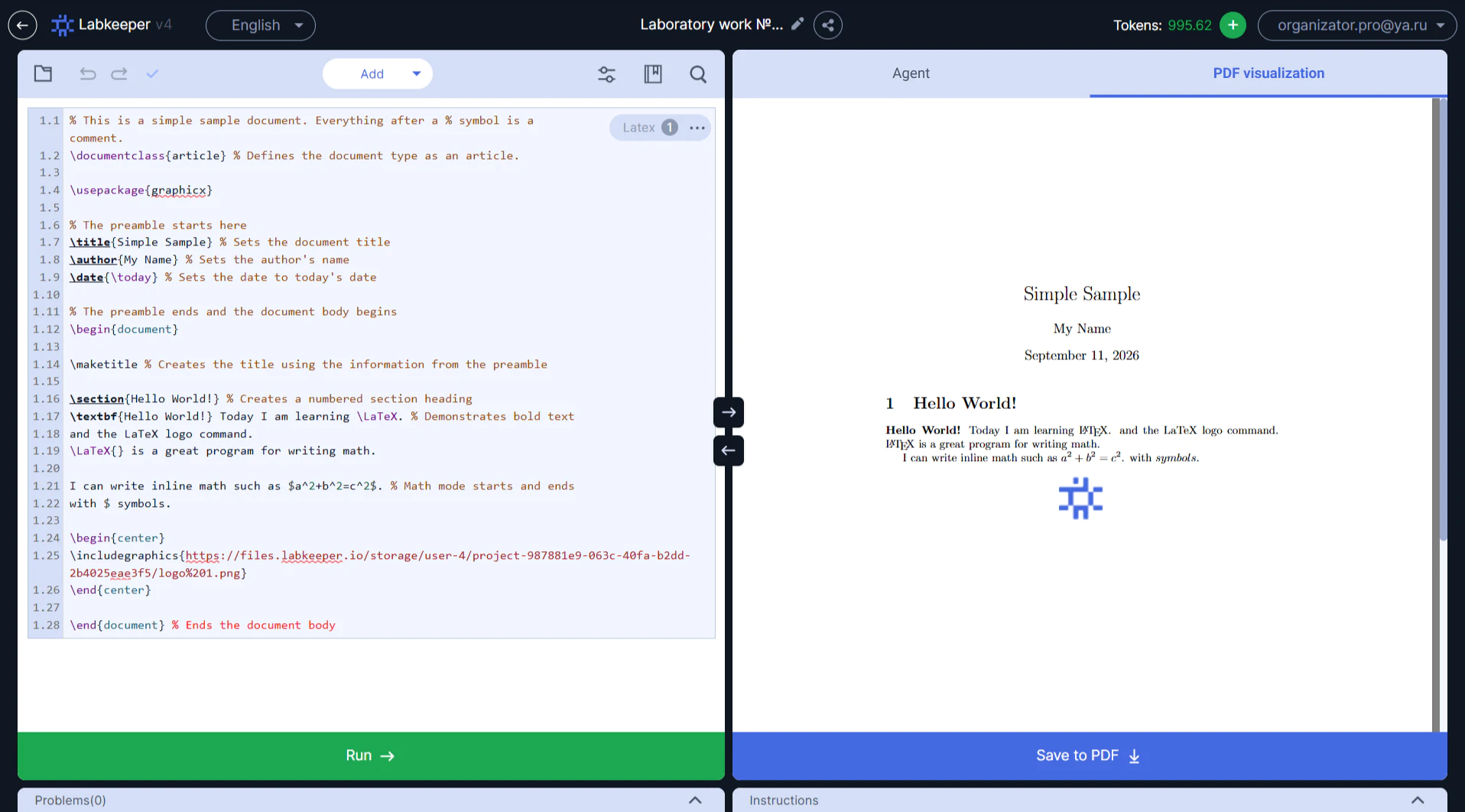Screen dimensions: 1465x812
Task: Switch to the Agent tab
Action: point(911,73)
